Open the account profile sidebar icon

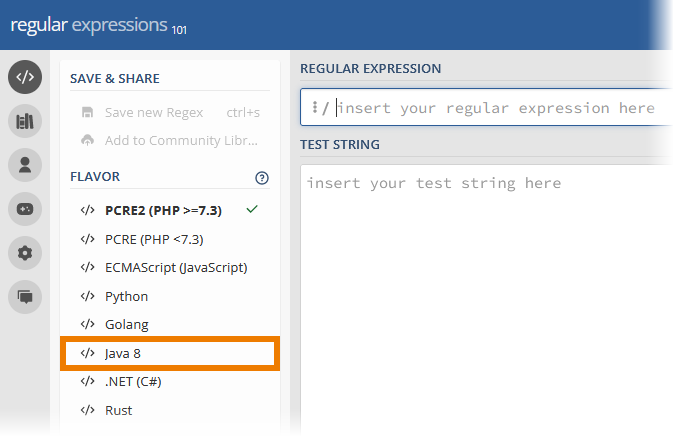25,165
